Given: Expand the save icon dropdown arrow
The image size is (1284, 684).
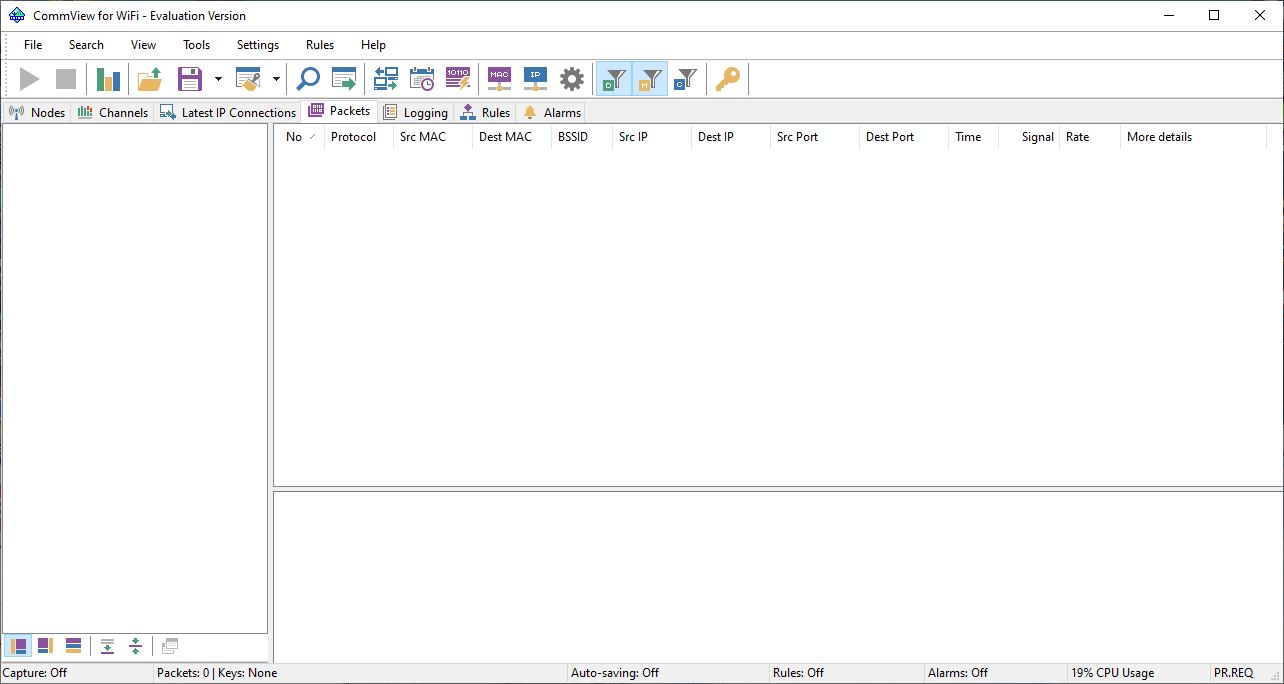Looking at the screenshot, I should coord(218,79).
